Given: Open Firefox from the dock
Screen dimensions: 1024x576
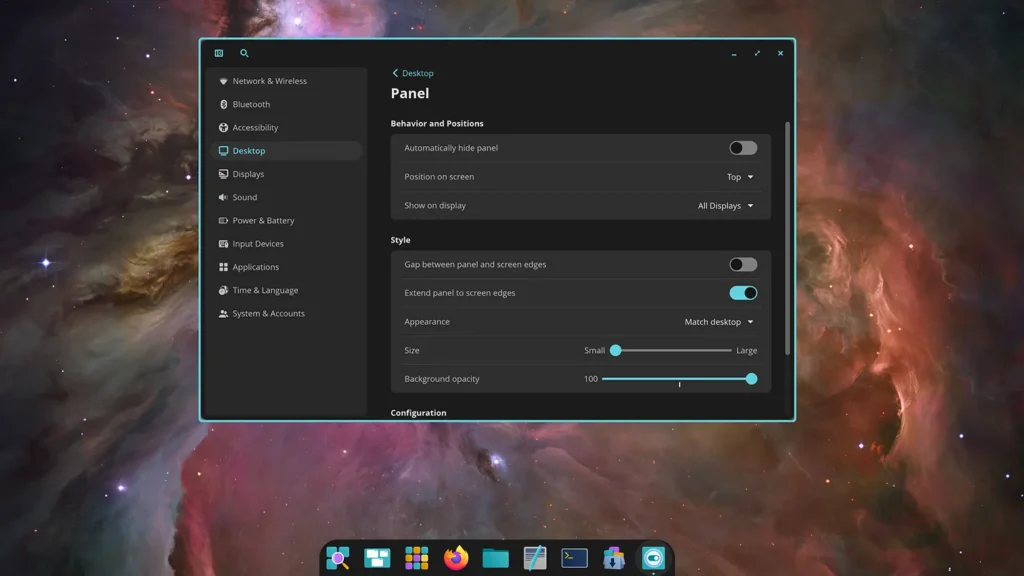Looking at the screenshot, I should [x=456, y=558].
